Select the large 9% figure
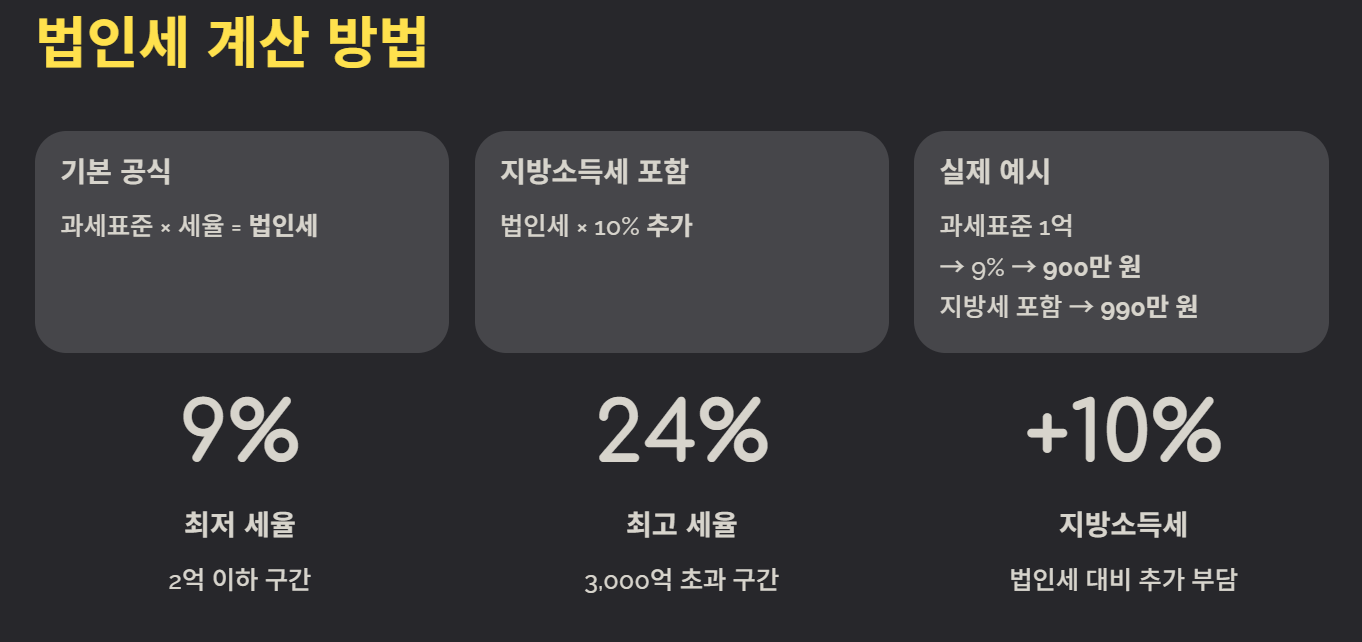 [x=240, y=430]
